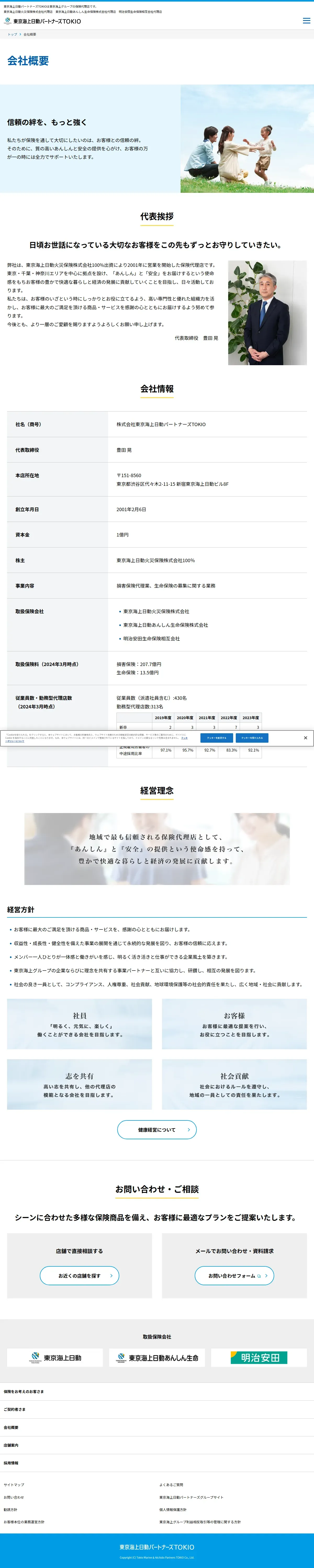Click the family-on-grass hero image

[247, 139]
